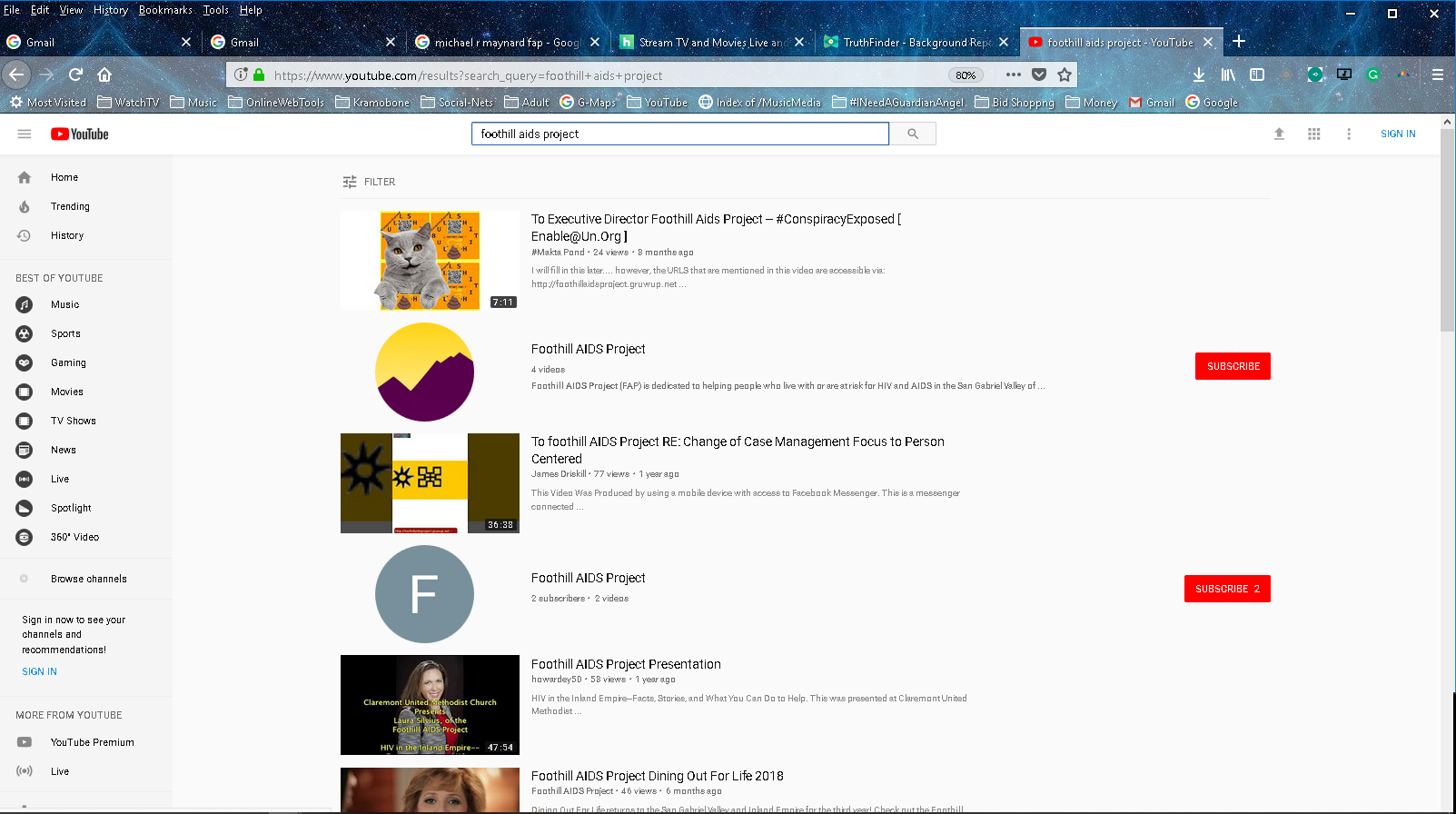The height and width of the screenshot is (814, 1456).
Task: Click the Firefox home icon
Action: [x=104, y=74]
